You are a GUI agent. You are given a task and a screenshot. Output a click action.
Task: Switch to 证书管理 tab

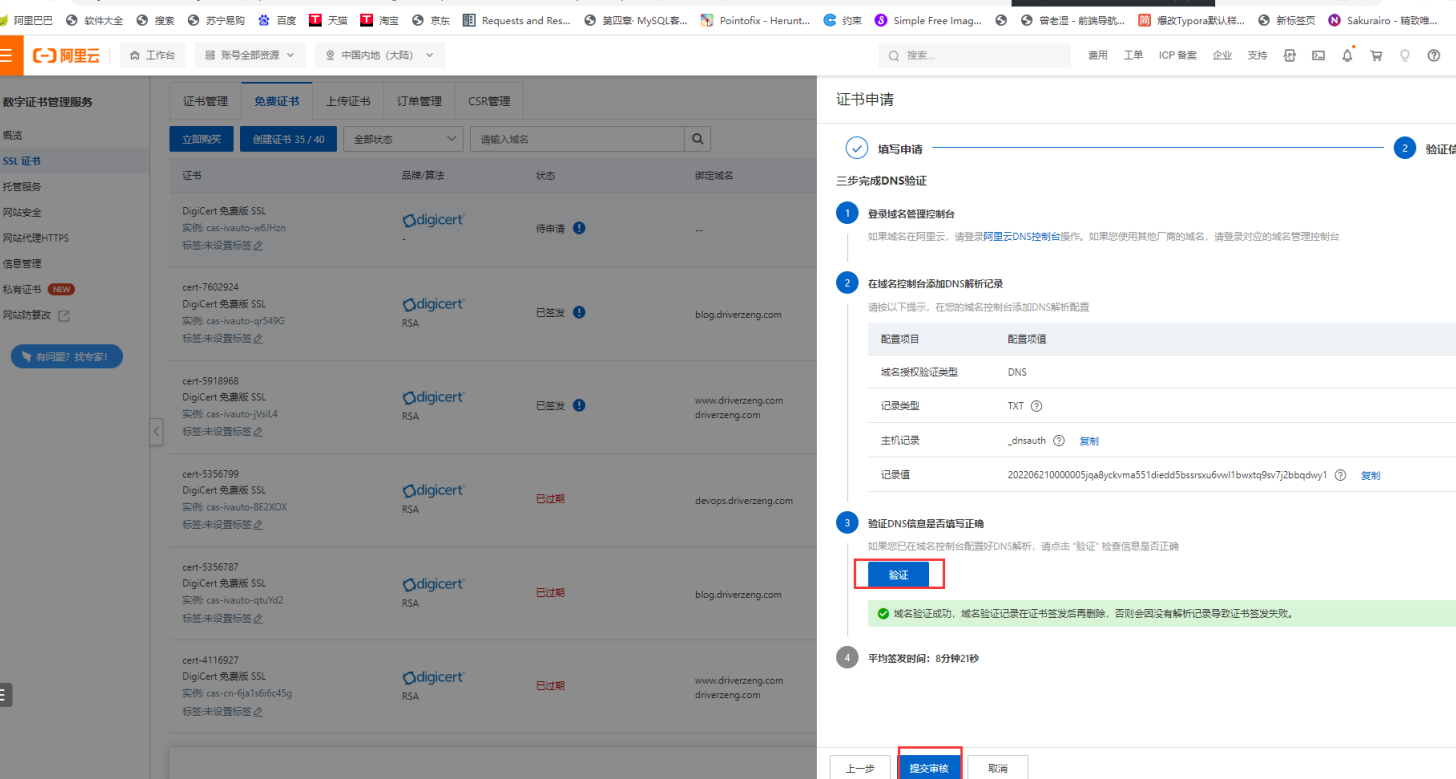click(205, 101)
